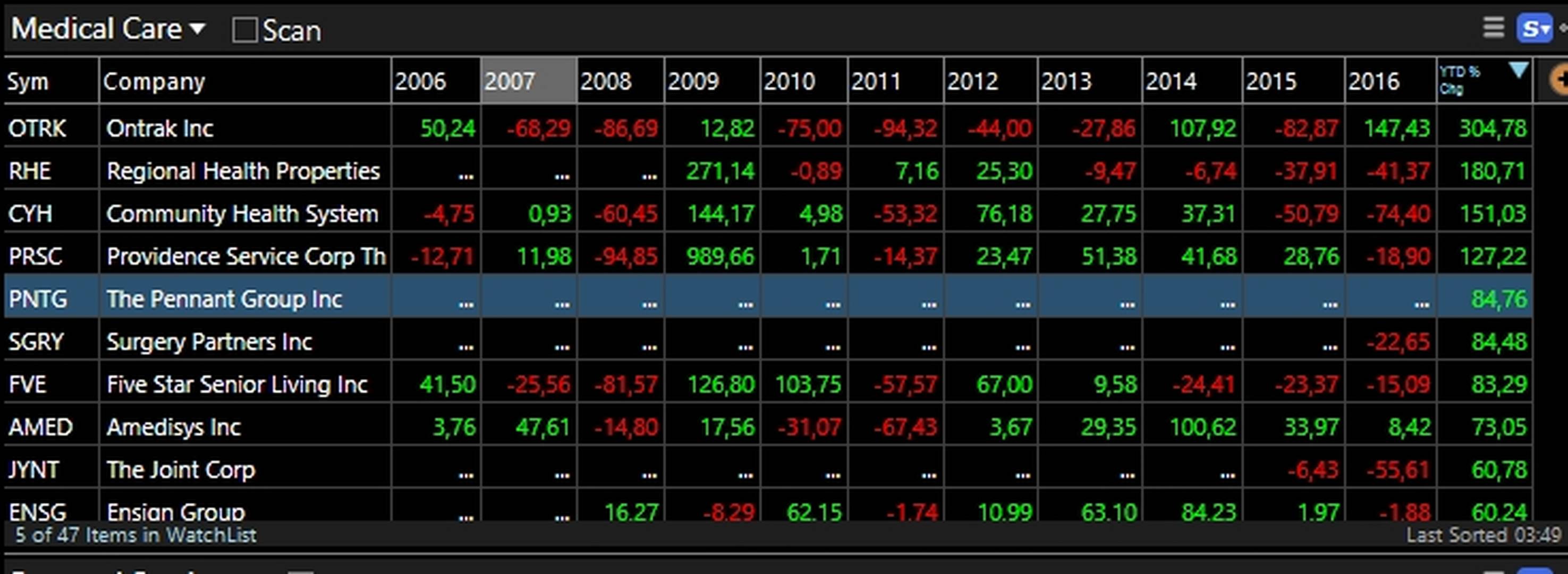This screenshot has width=1568, height=574.
Task: Click Providence Service Corp company name
Action: pos(247,256)
